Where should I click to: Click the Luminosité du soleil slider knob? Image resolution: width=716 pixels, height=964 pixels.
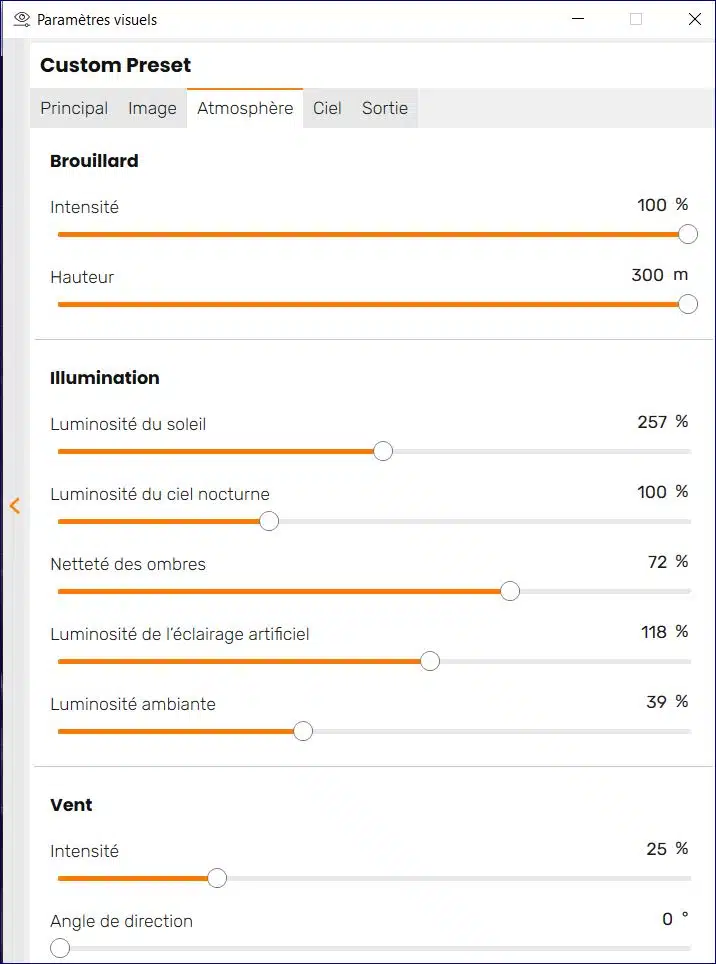coord(383,451)
